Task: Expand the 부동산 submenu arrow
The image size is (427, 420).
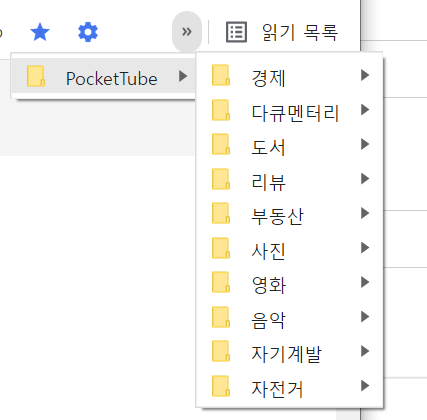Action: point(365,213)
